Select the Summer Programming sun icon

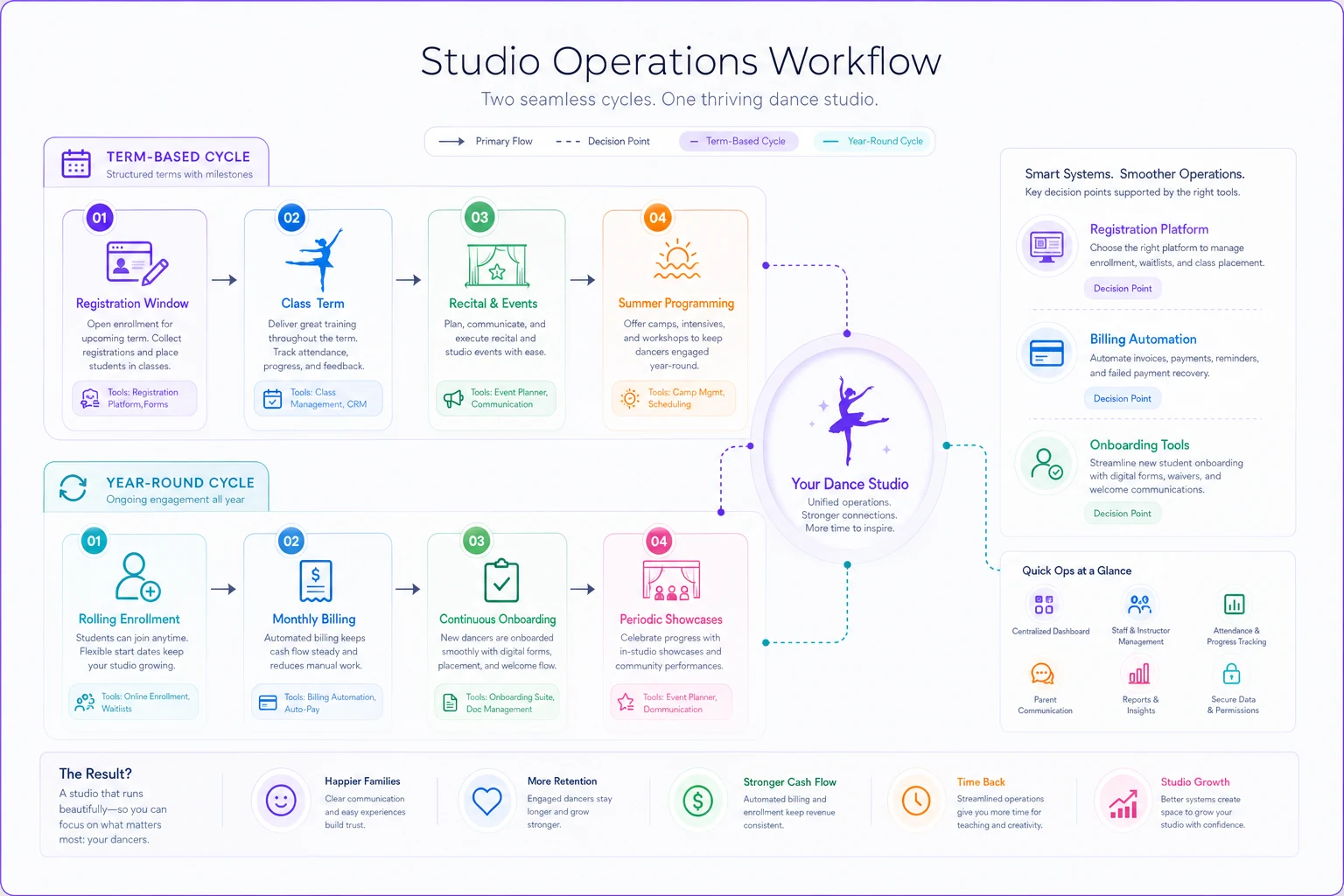[677, 259]
